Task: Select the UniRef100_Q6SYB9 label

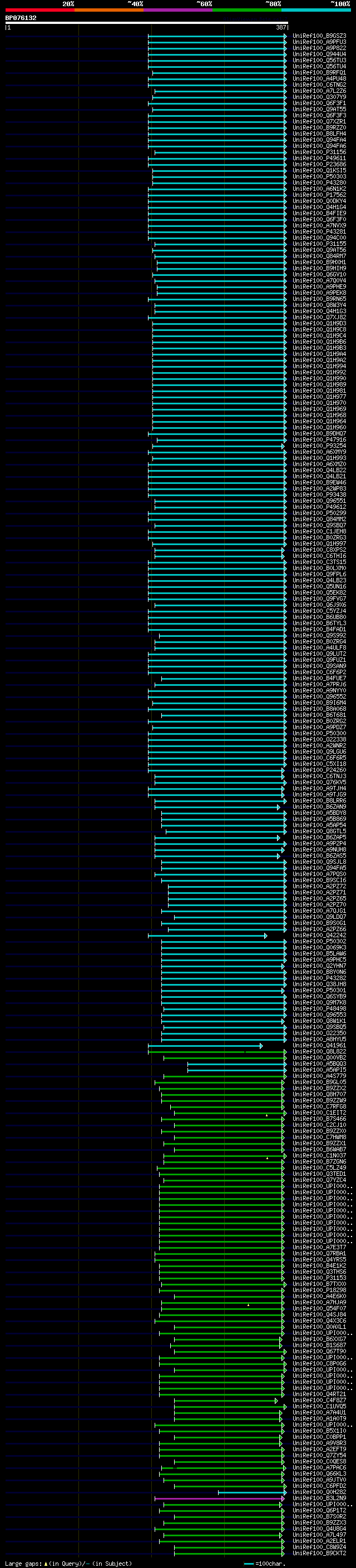Action: [x=319, y=996]
